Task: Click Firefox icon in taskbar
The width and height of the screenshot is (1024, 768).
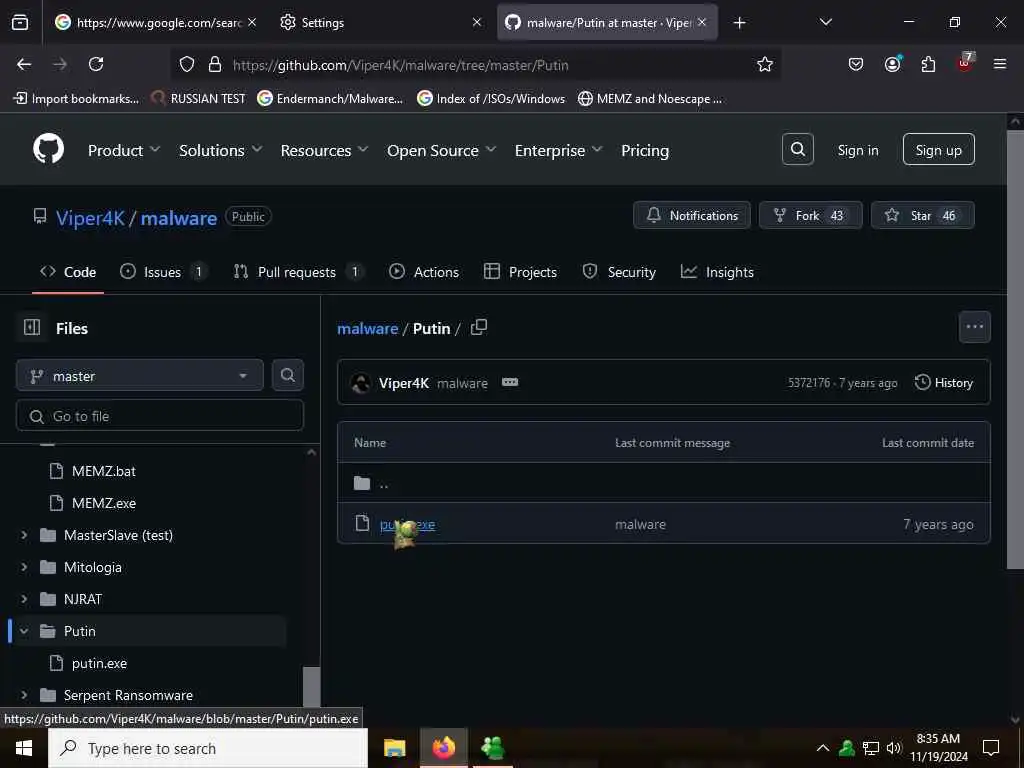Action: (443, 747)
